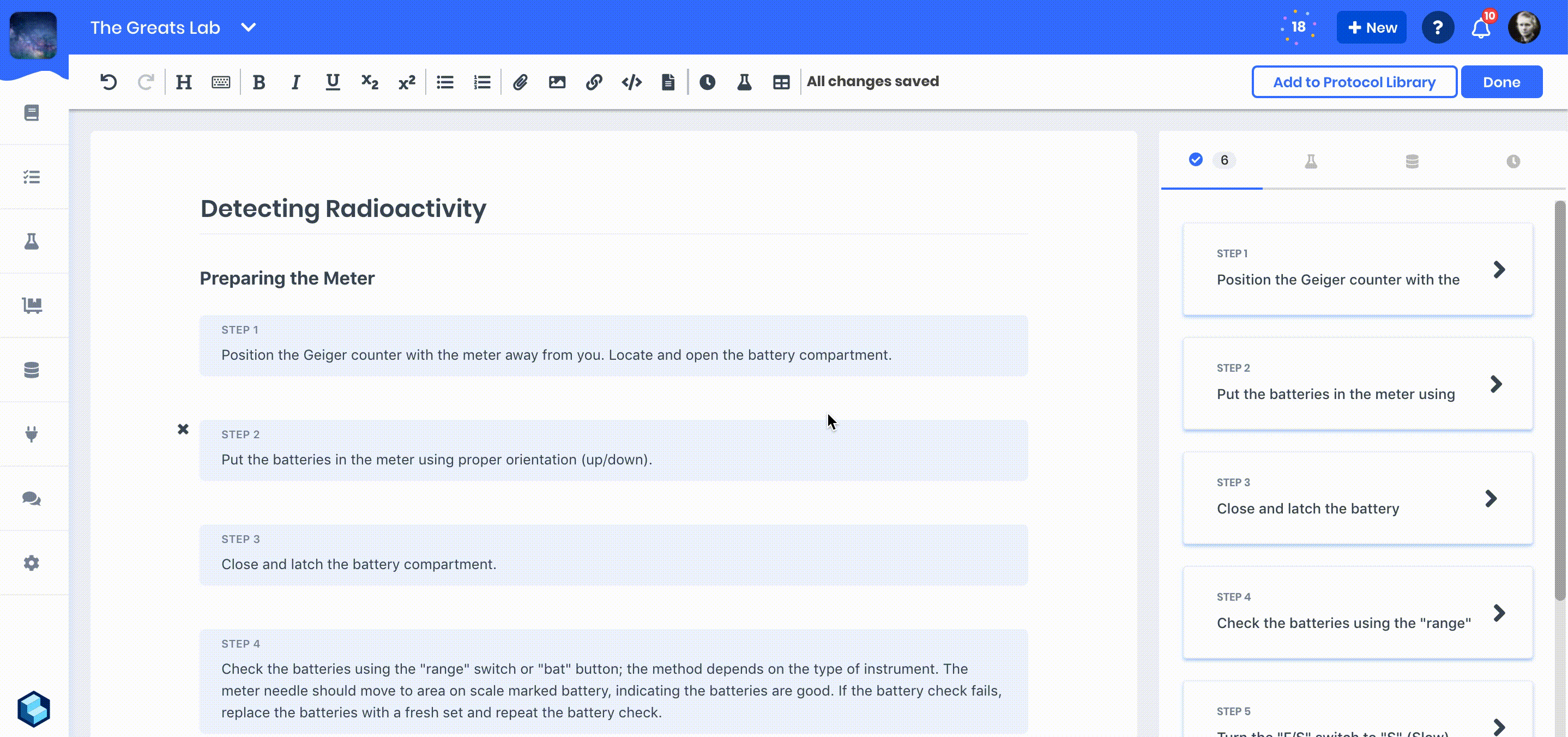The width and height of the screenshot is (1568, 737).
Task: Click the flask reagent icon in toolbar
Action: [744, 82]
